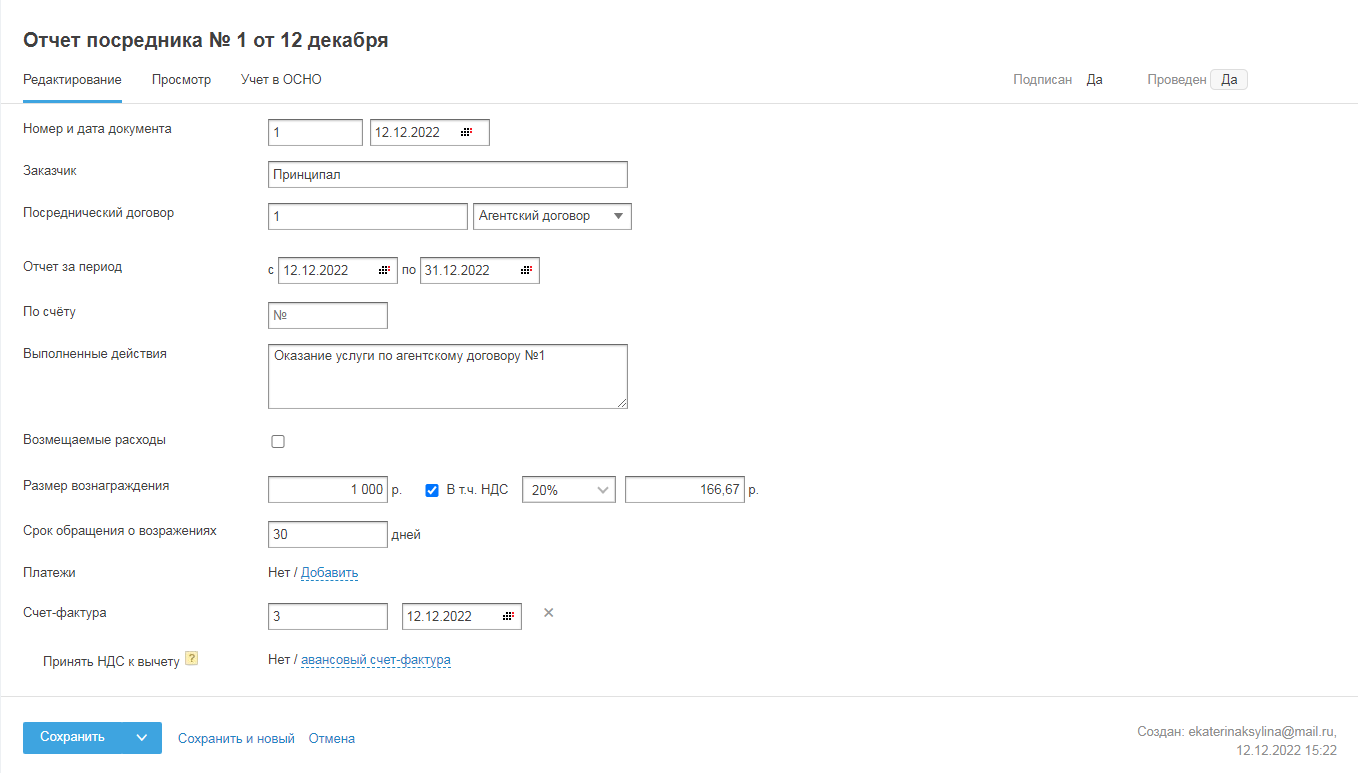Focus the Выполненные действия text area
Viewport: 1358px width, 773px height.
click(448, 376)
